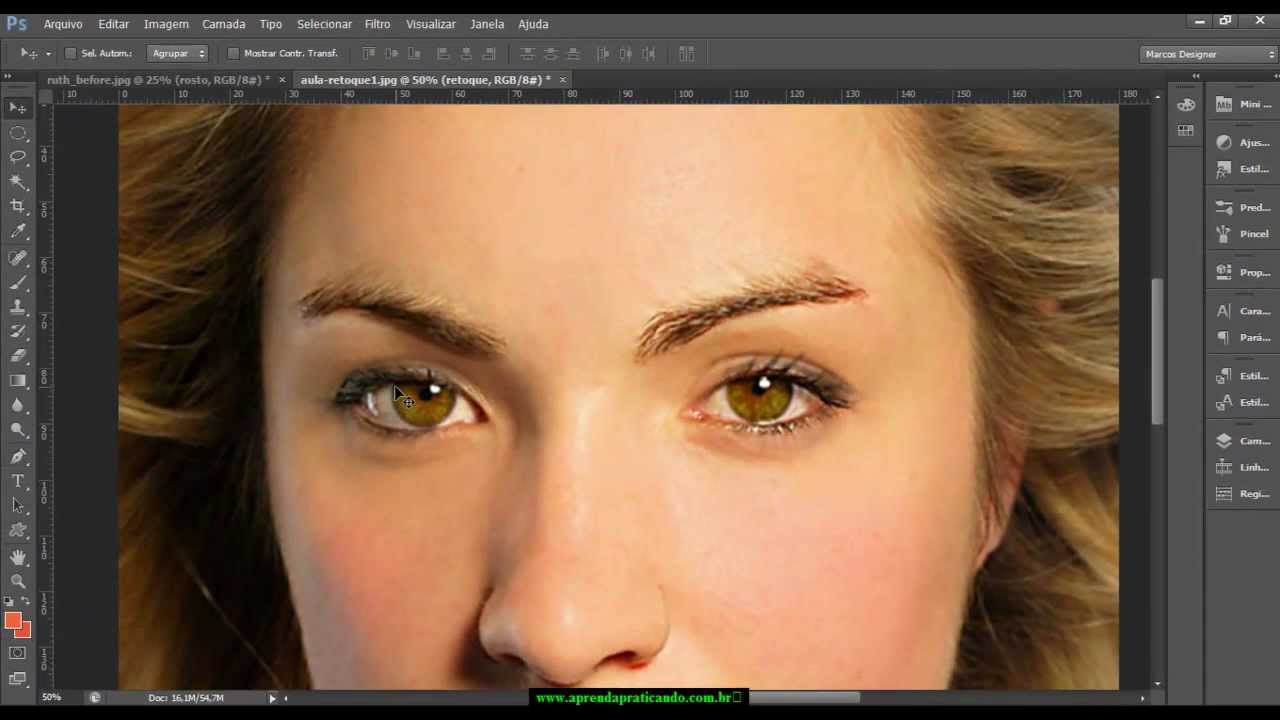The height and width of the screenshot is (720, 1280).
Task: Enable Sel. Autom. checkbox
Action: click(71, 53)
